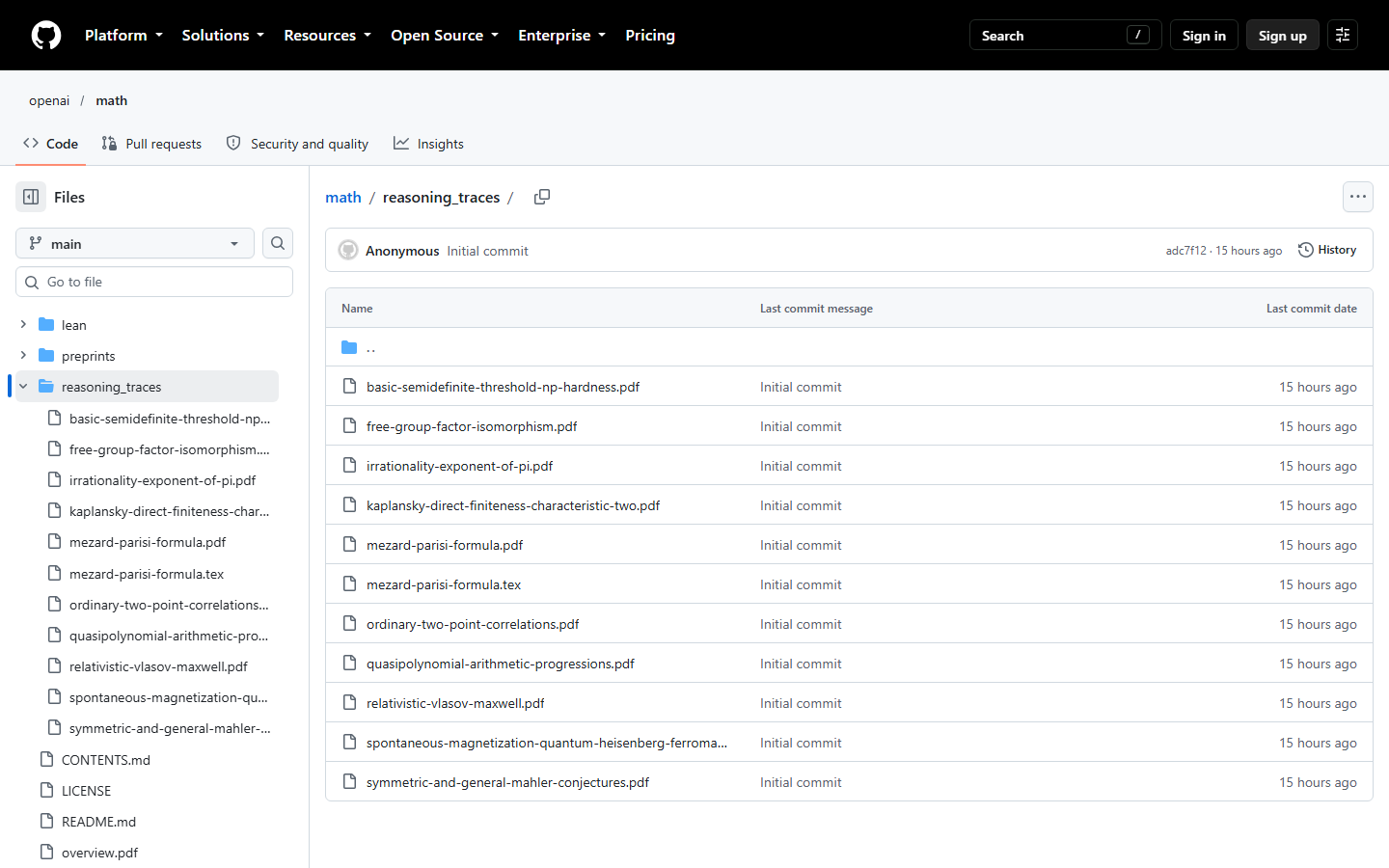The image size is (1389, 868).
Task: Open Security and quality tab
Action: point(297,144)
